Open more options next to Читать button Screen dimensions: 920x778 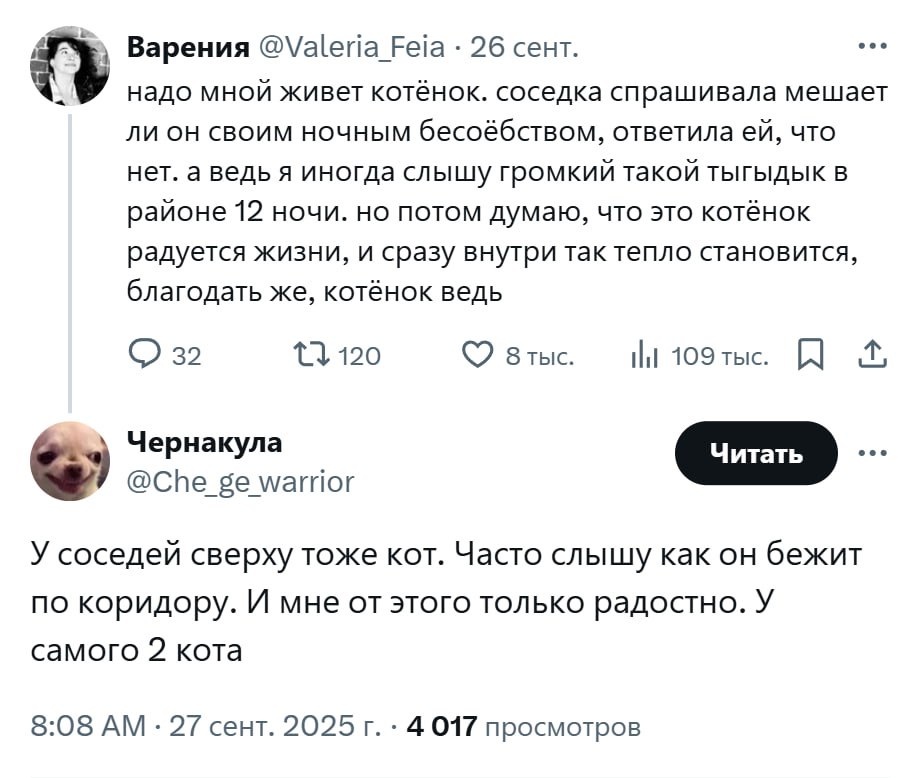click(x=872, y=453)
